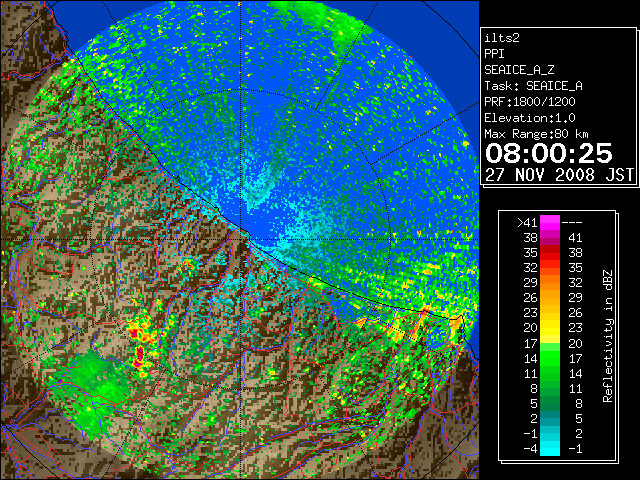Click the 'Reflectivity in dBZ' legend title
640x480 pixels.
tap(607, 336)
